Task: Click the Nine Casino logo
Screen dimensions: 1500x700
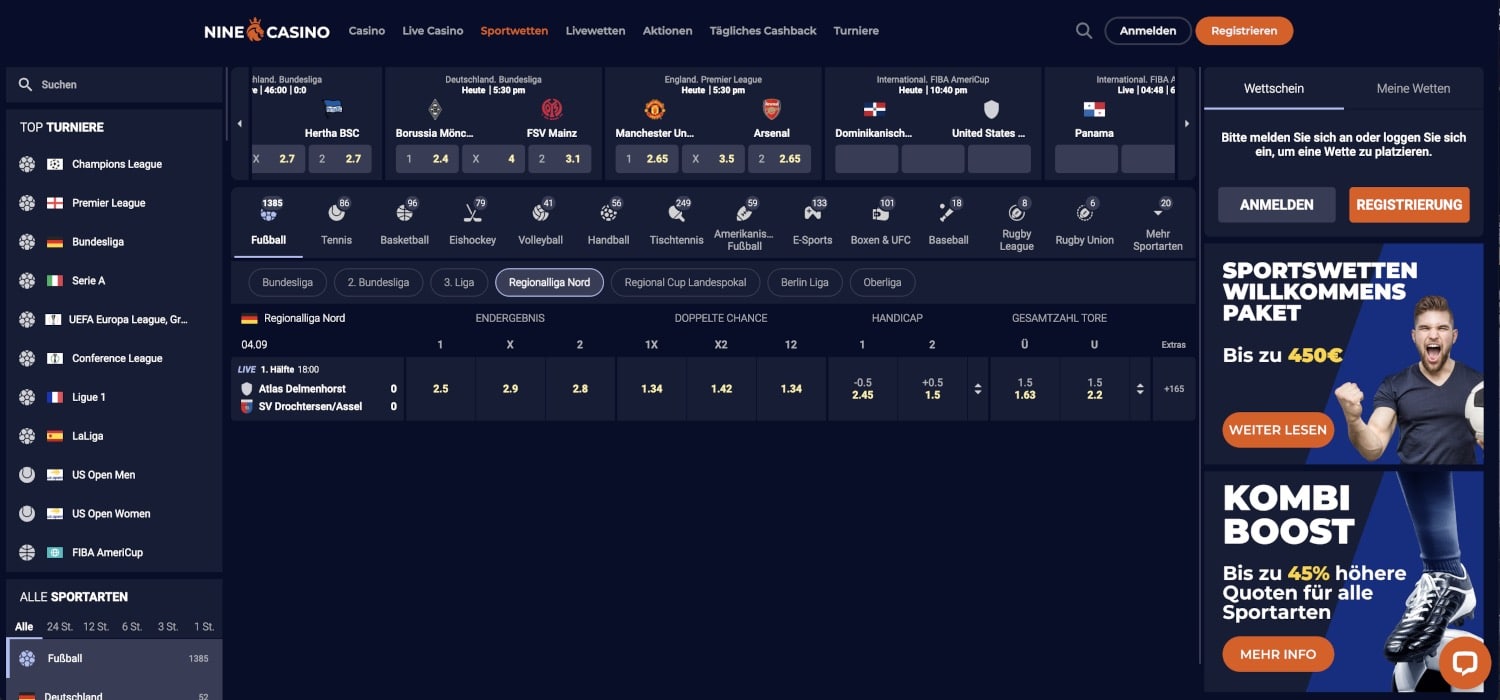Action: click(x=267, y=31)
